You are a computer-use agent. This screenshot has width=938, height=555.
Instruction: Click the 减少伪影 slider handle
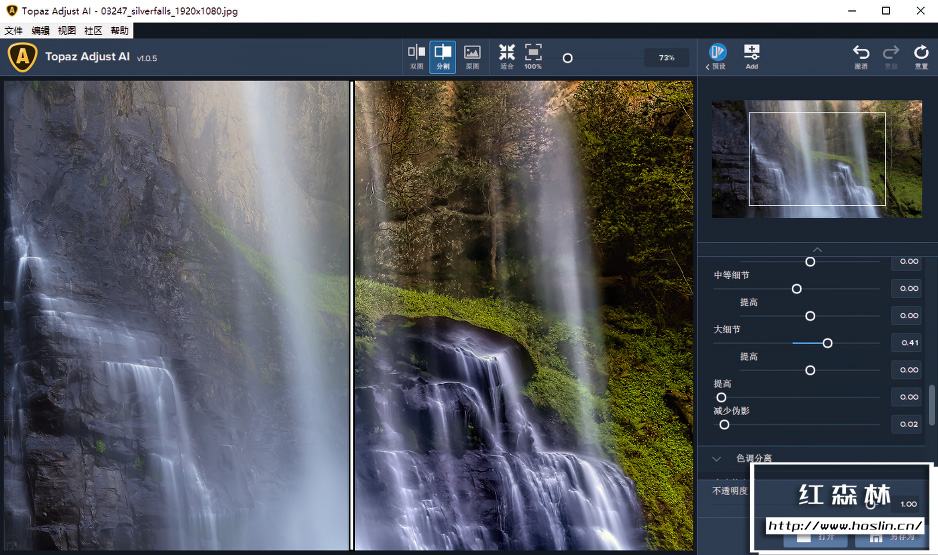(724, 425)
